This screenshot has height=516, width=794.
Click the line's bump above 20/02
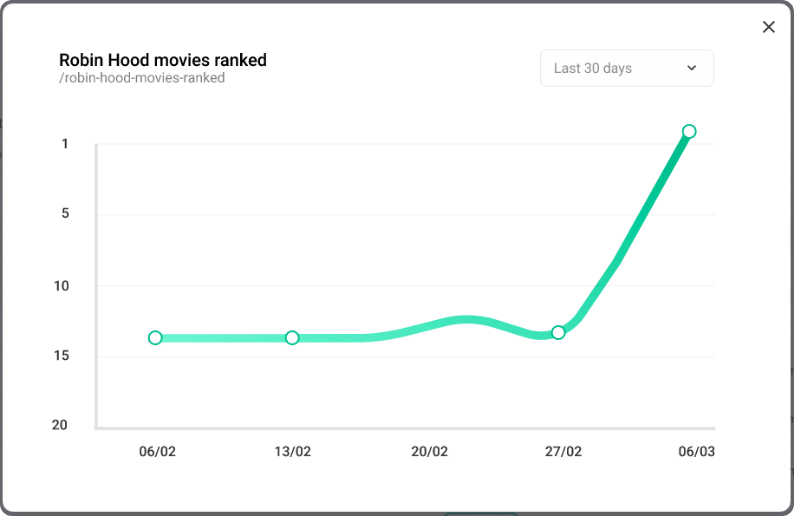click(x=465, y=320)
